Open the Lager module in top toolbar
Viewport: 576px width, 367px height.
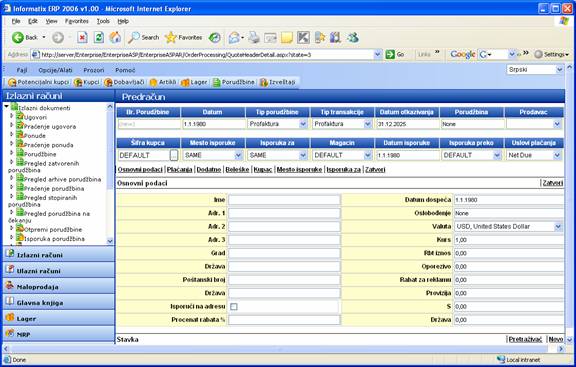point(194,82)
